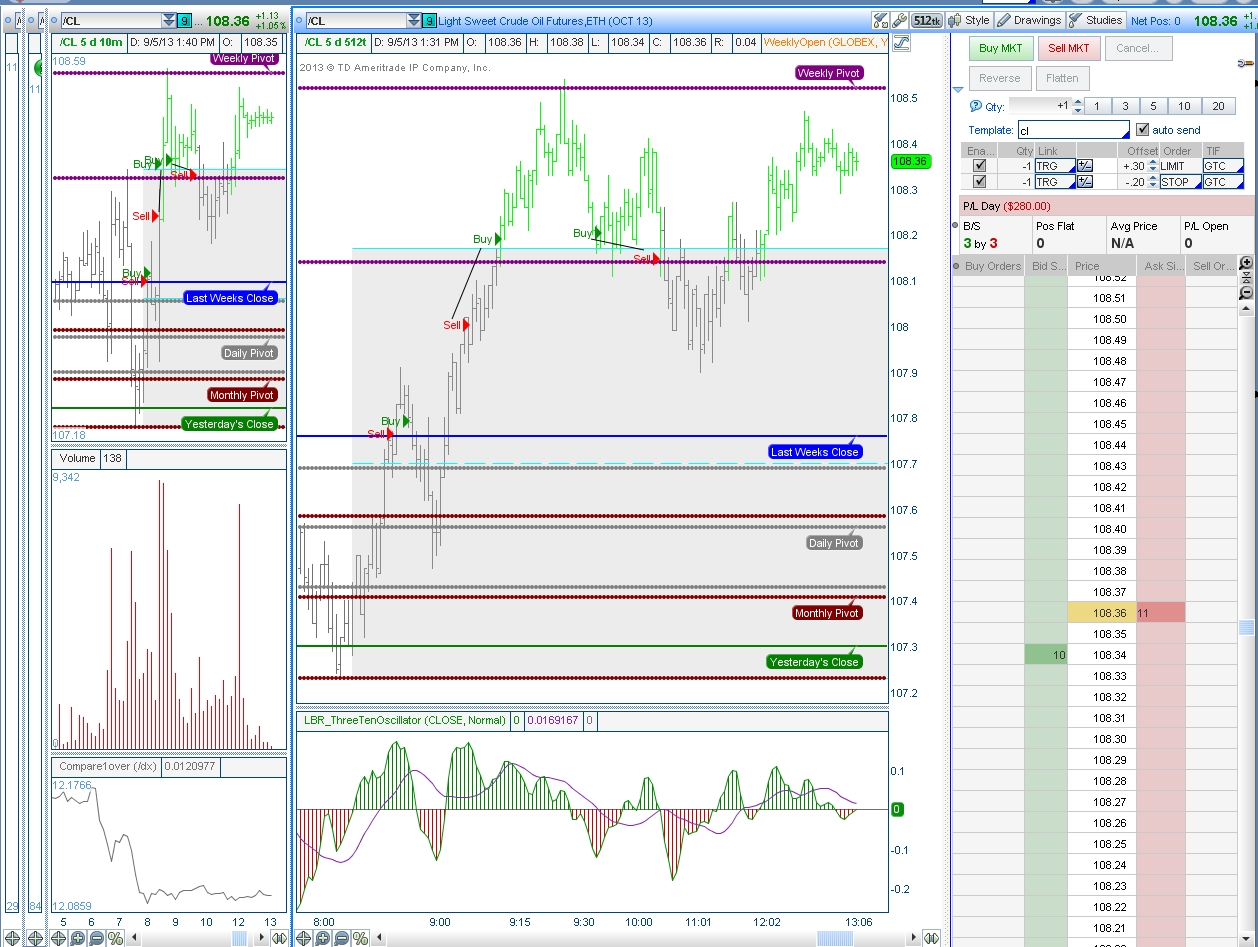Click the Reverse button
Screen dimensions: 1258x947
click(x=1000, y=78)
